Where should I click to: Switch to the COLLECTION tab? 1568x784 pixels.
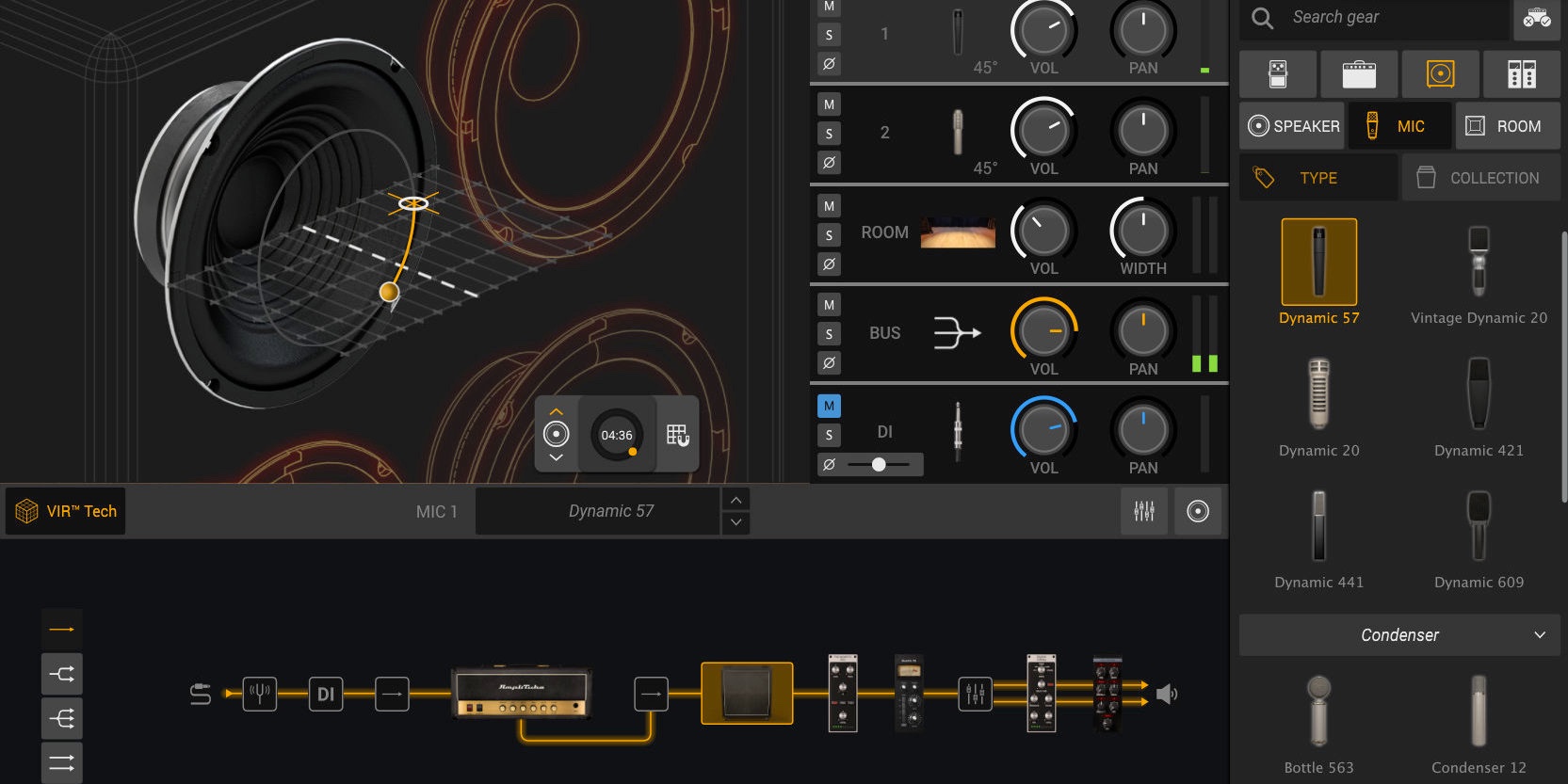pos(1480,178)
